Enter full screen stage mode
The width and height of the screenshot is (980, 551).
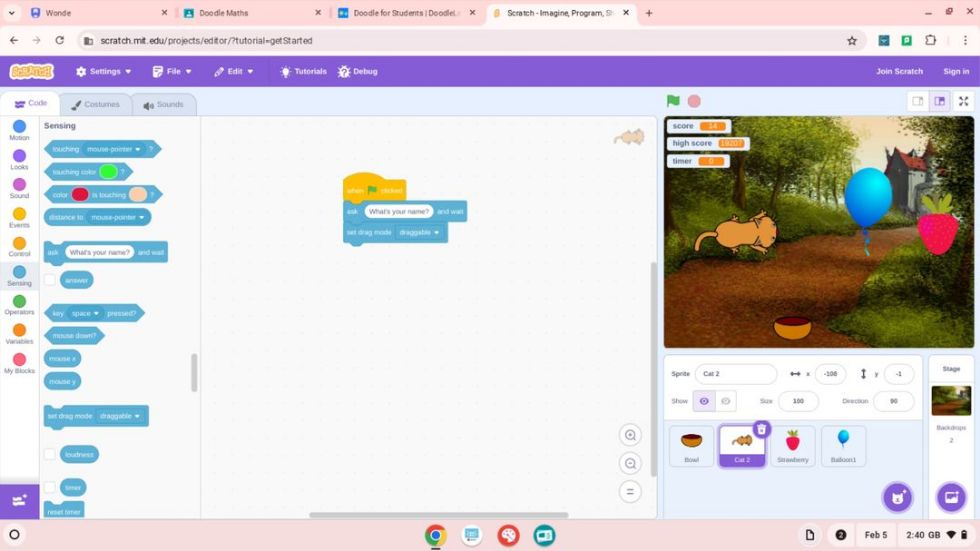click(x=964, y=101)
